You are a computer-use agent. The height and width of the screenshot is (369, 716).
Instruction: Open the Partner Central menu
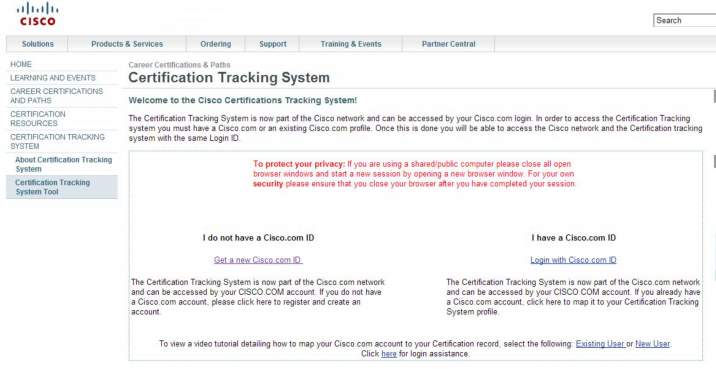(x=448, y=44)
